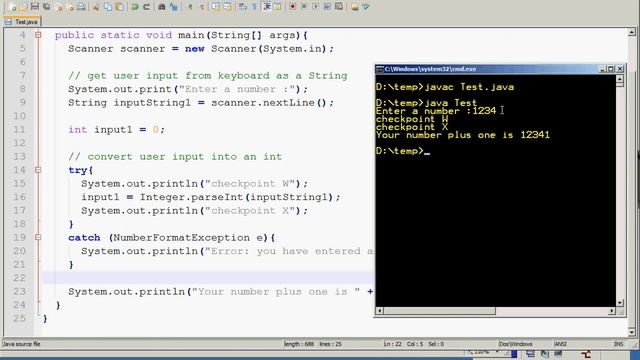
Task: Minimize the cmd.exe window
Action: tap(603, 69)
